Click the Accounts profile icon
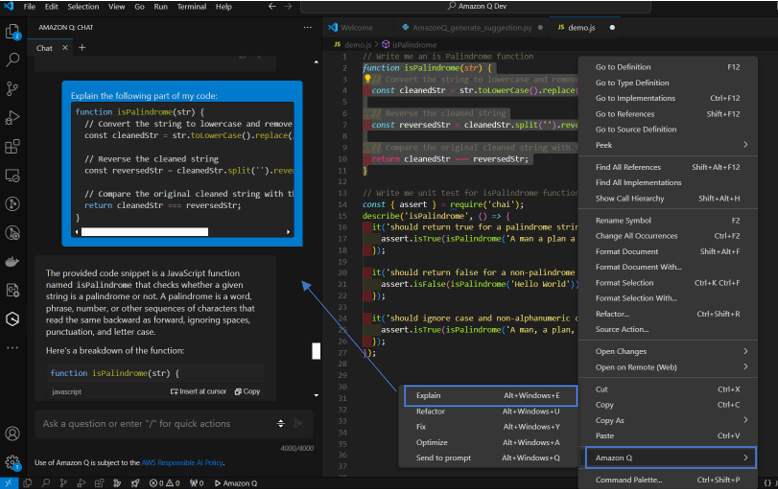The image size is (778, 489). [x=13, y=434]
